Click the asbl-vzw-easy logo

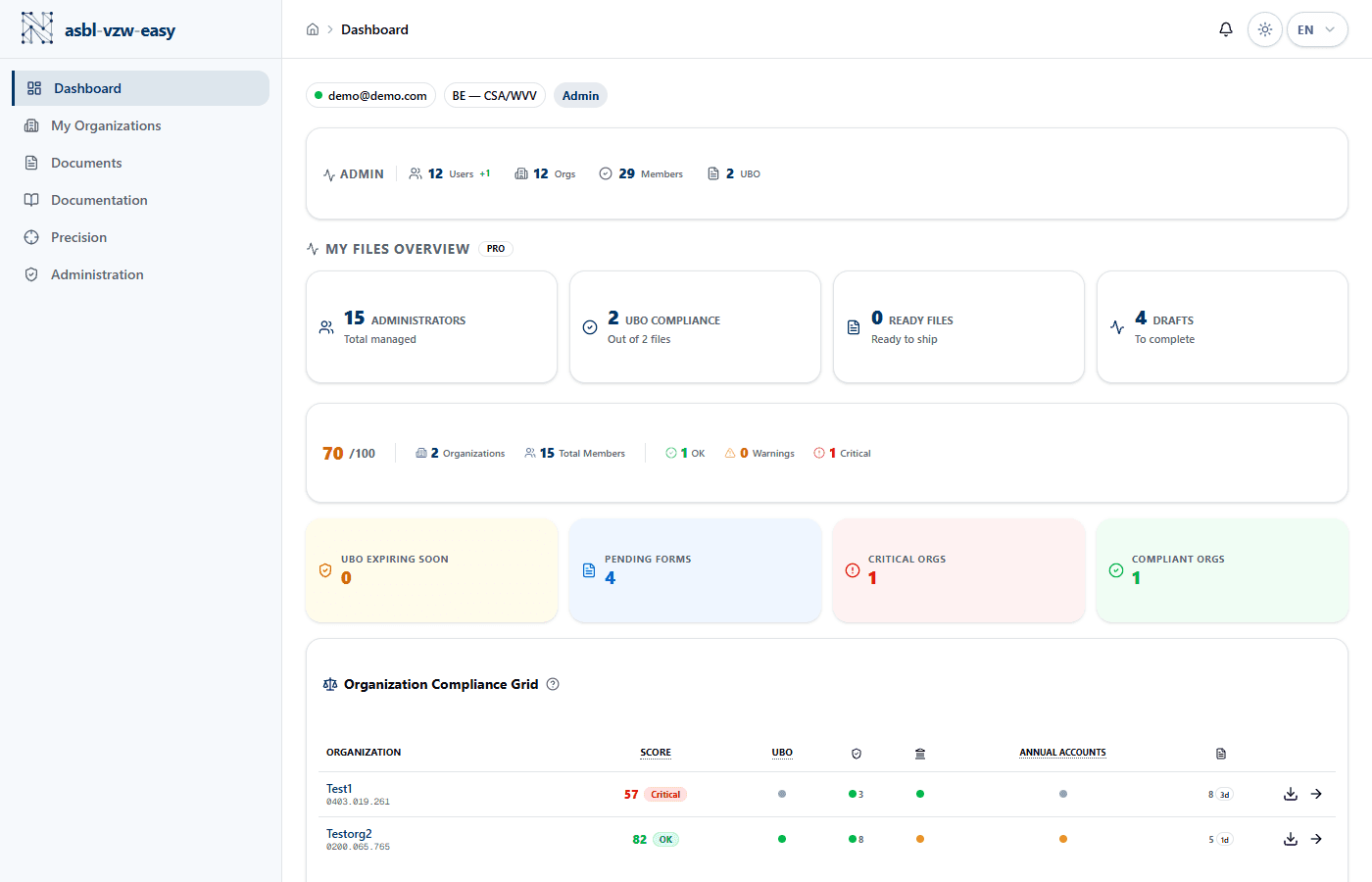pyautogui.click(x=98, y=29)
